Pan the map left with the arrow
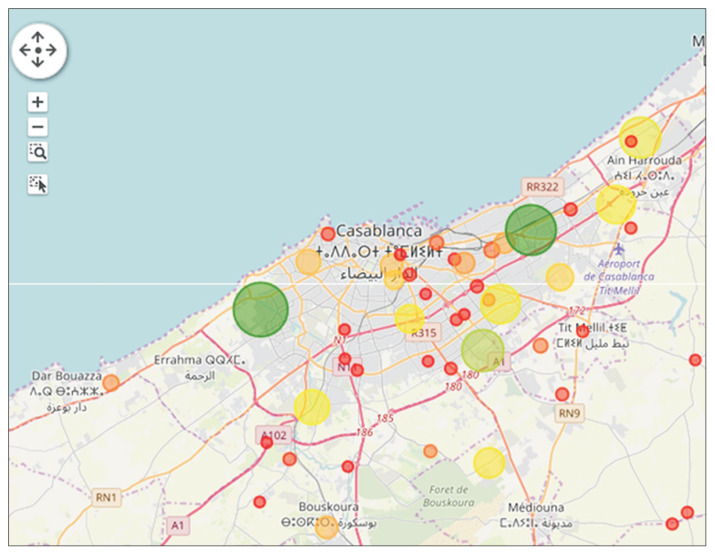Screen dimensions: 715x555 pos(25,50)
